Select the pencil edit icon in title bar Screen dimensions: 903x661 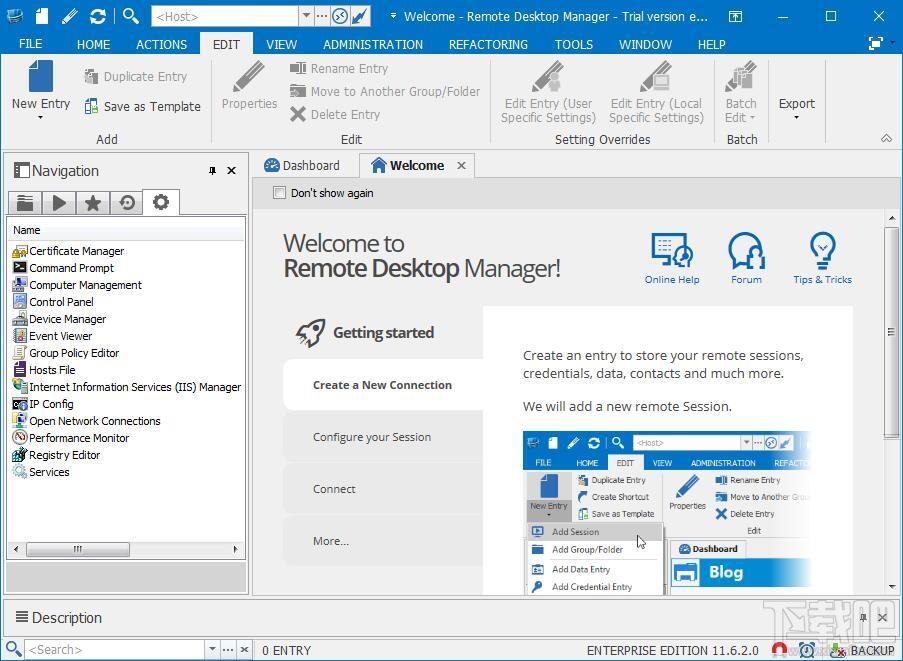click(66, 16)
